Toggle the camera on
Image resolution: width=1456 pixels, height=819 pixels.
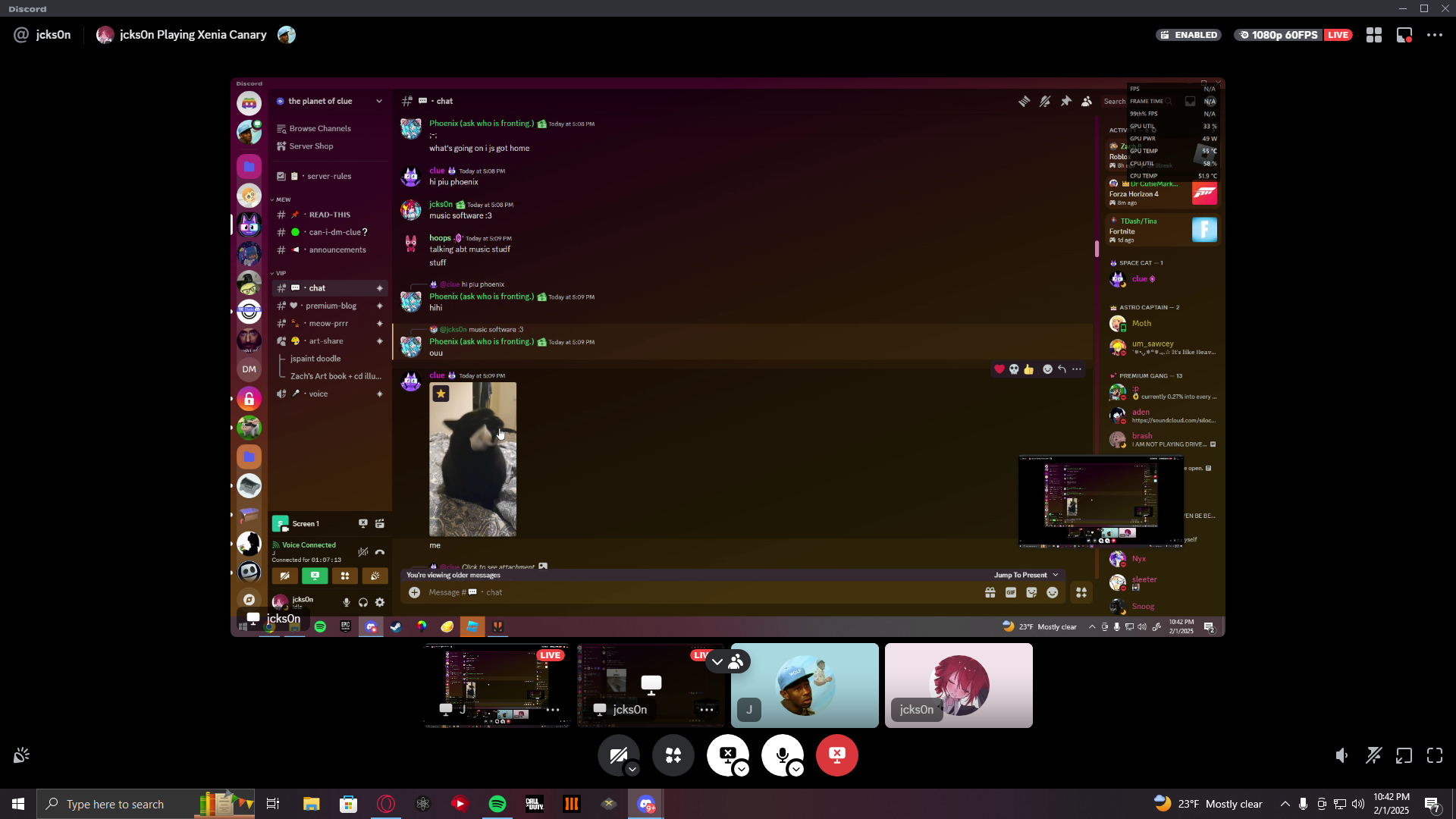tap(617, 755)
